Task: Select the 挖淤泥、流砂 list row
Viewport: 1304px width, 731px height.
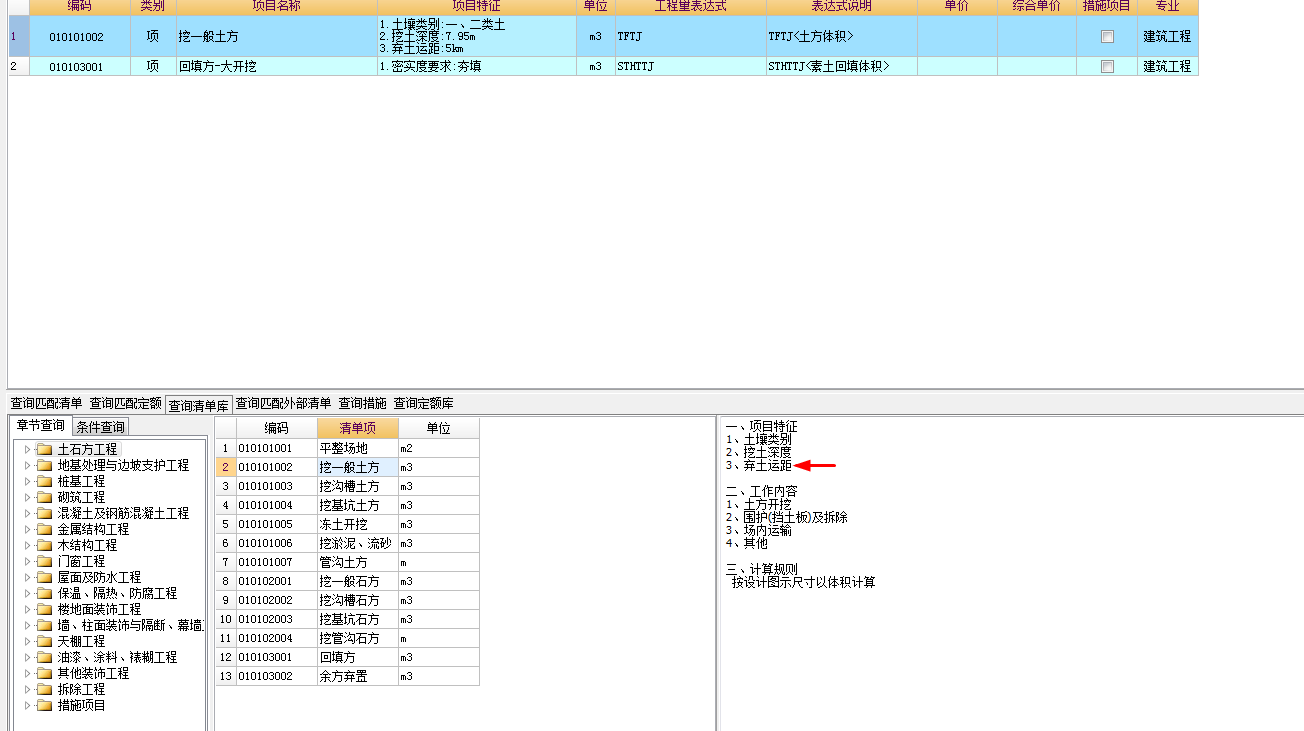Action: pyautogui.click(x=348, y=543)
